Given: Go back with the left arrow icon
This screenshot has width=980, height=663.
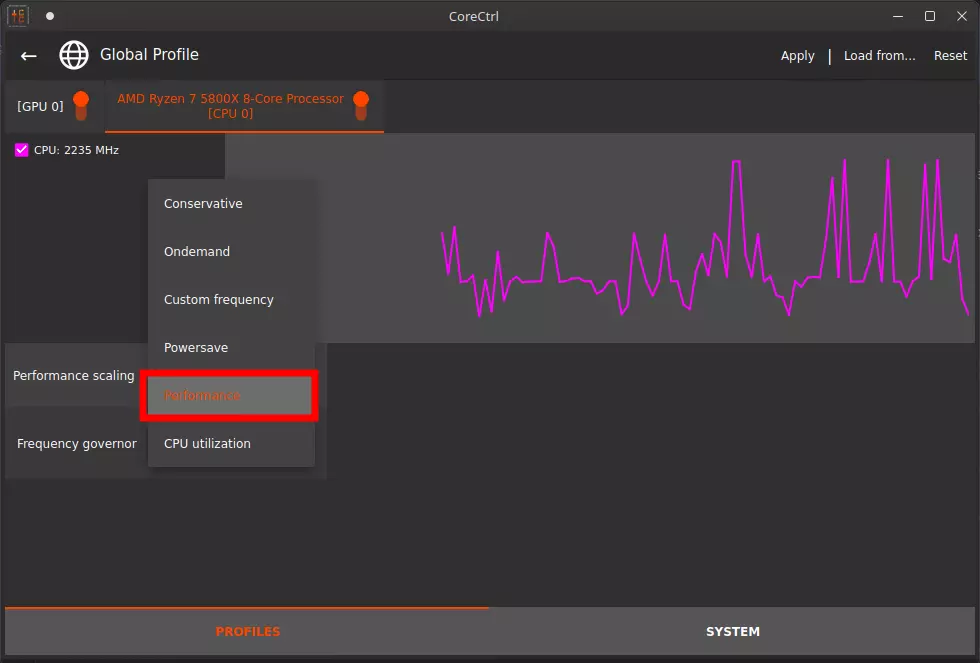Looking at the screenshot, I should 29,56.
